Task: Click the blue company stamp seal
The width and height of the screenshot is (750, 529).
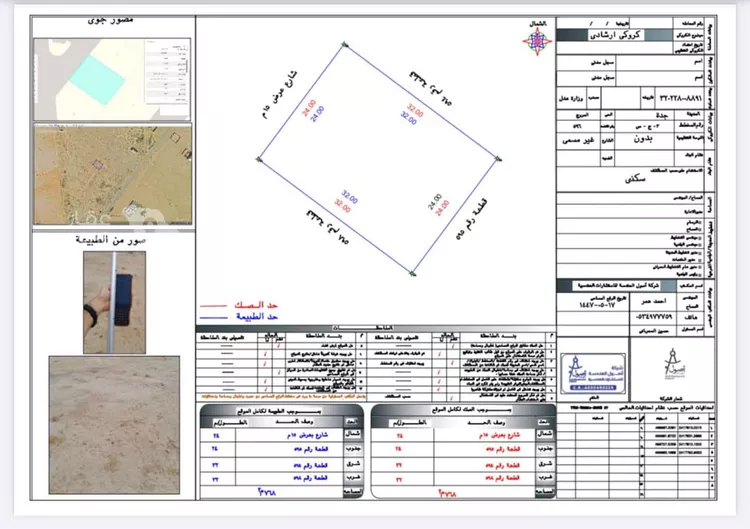Action: [593, 374]
